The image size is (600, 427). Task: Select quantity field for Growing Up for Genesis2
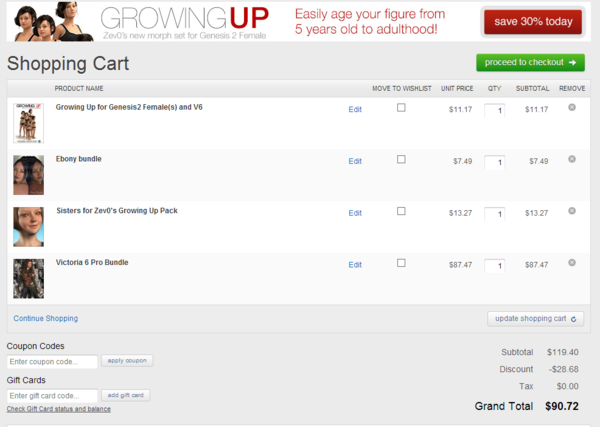[x=494, y=110]
